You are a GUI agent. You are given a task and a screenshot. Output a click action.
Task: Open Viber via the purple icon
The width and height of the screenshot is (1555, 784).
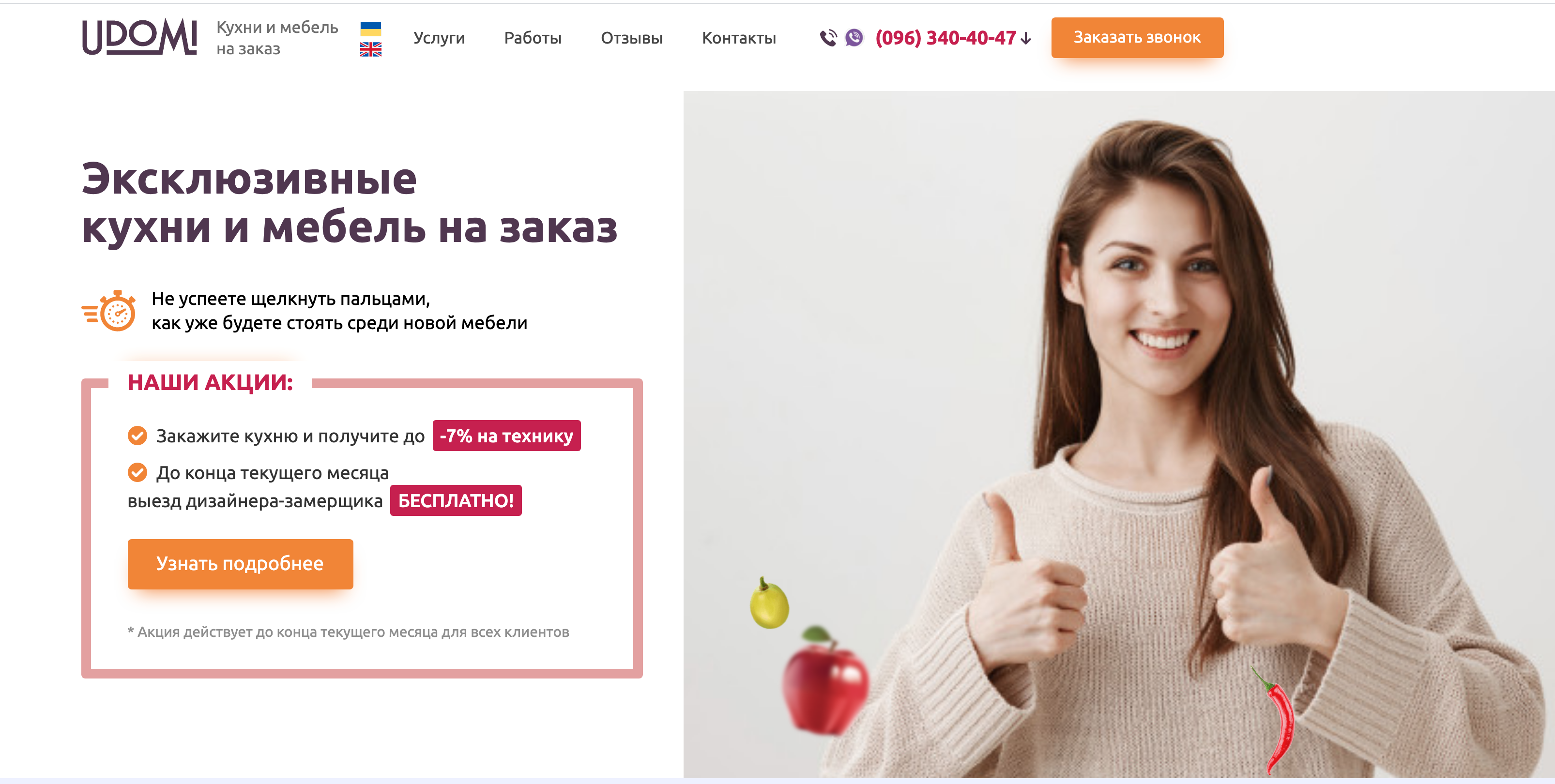(854, 38)
